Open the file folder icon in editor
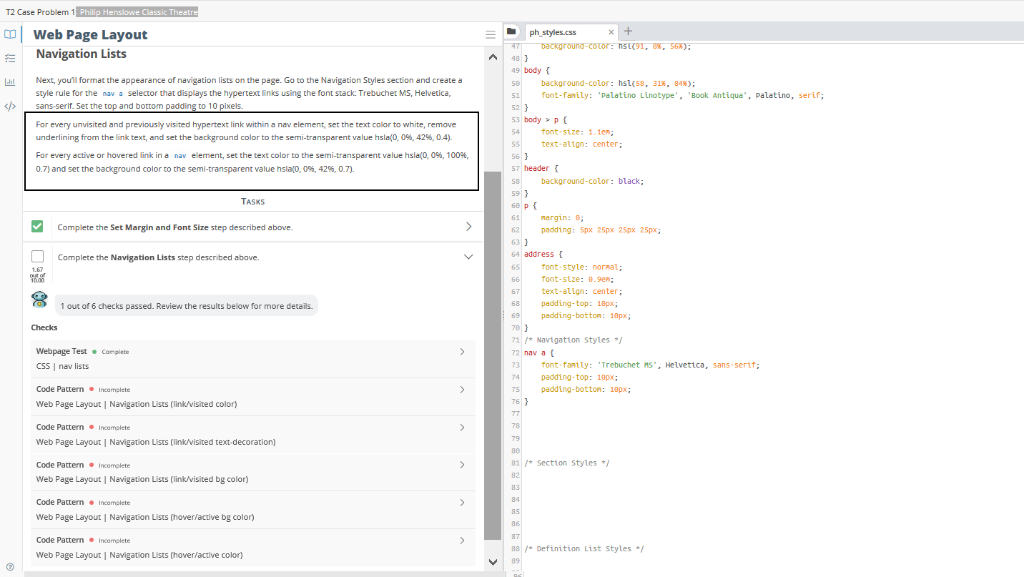 511,31
